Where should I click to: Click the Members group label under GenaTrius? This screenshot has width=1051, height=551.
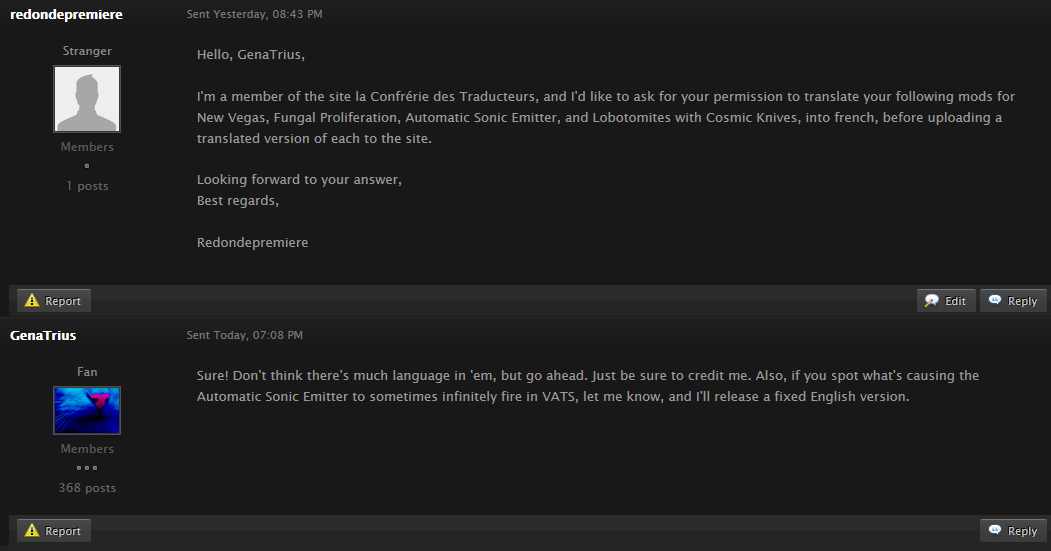click(x=87, y=448)
